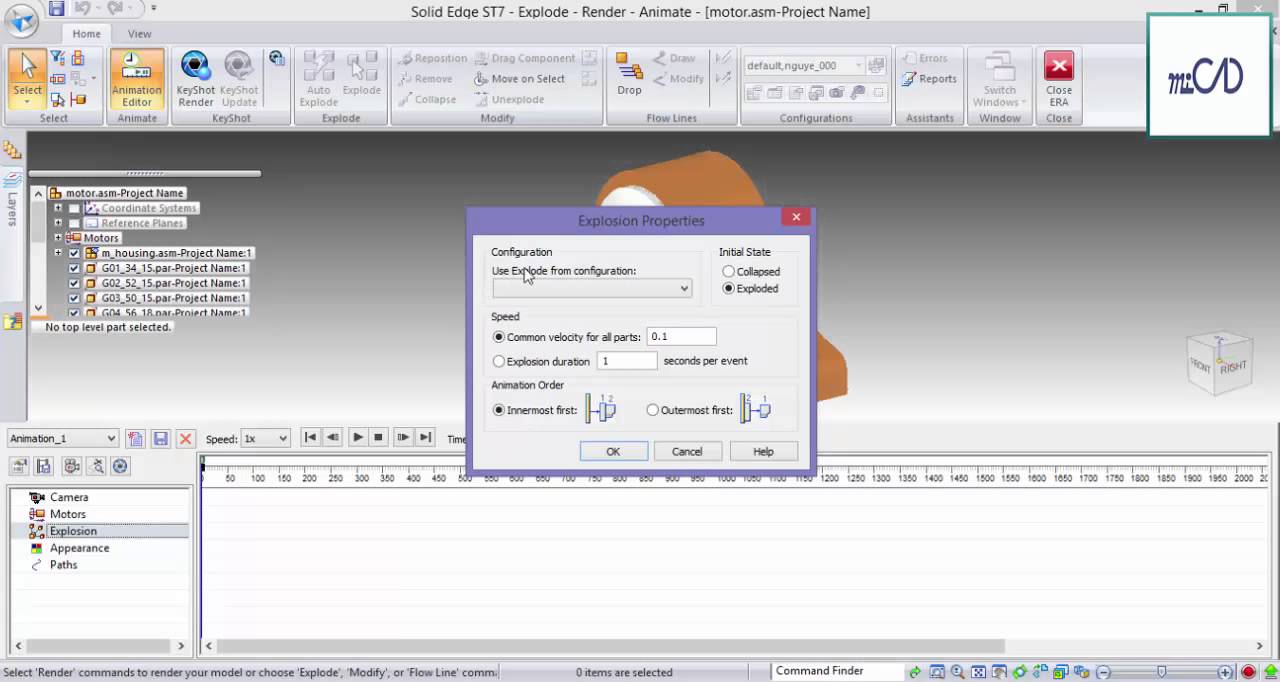1280x682 pixels.
Task: Jump to end of animation
Action: point(425,437)
